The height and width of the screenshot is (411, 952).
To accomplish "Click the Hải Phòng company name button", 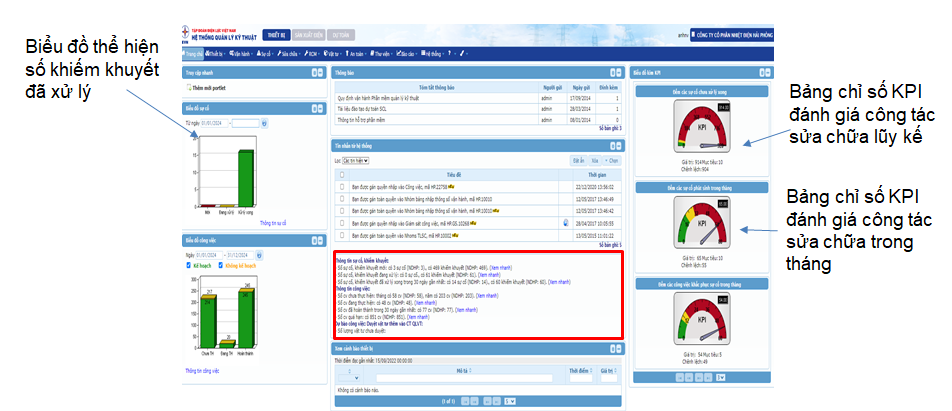I will (733, 35).
